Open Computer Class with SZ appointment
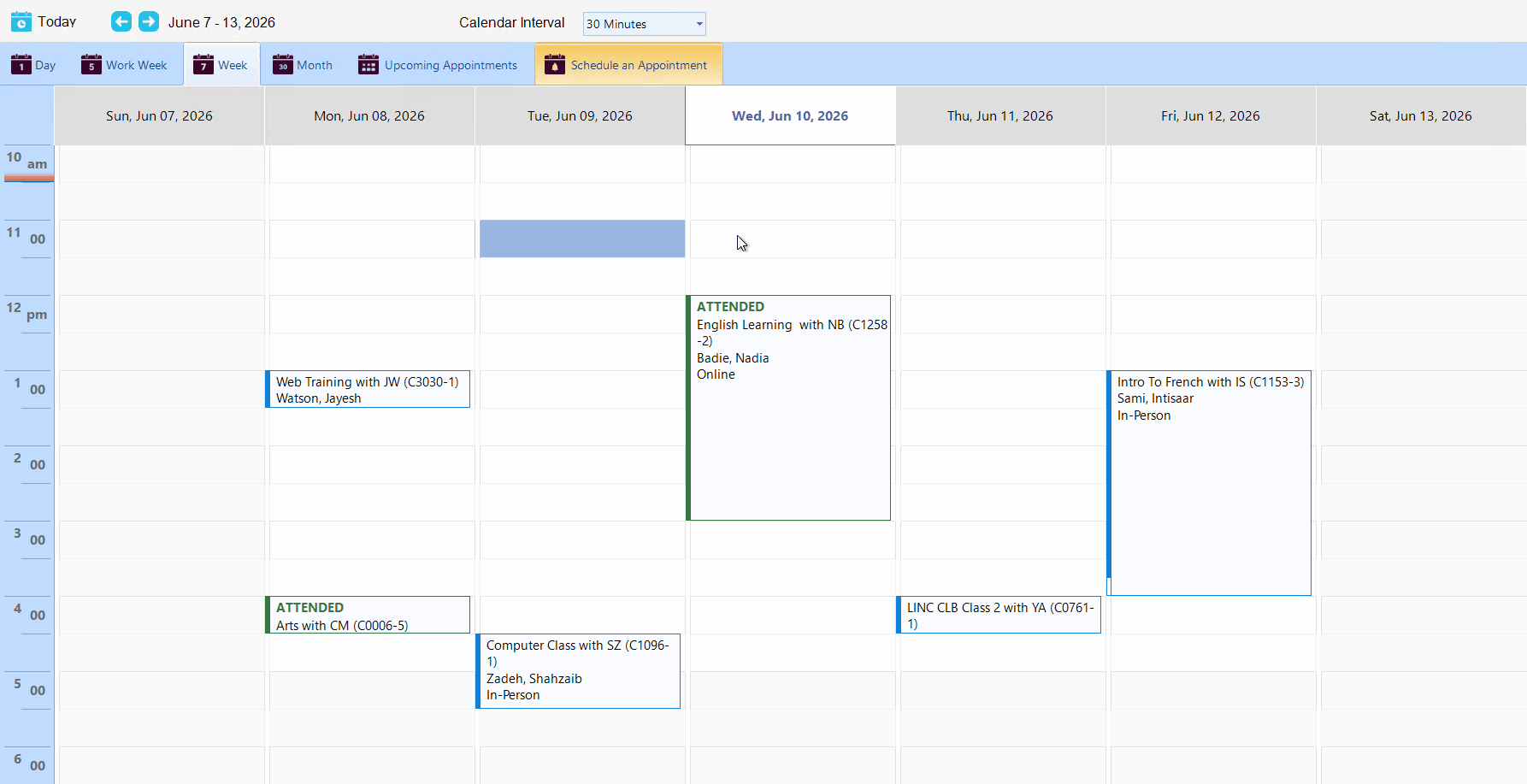Screen dimensions: 1527x784 pos(578,671)
